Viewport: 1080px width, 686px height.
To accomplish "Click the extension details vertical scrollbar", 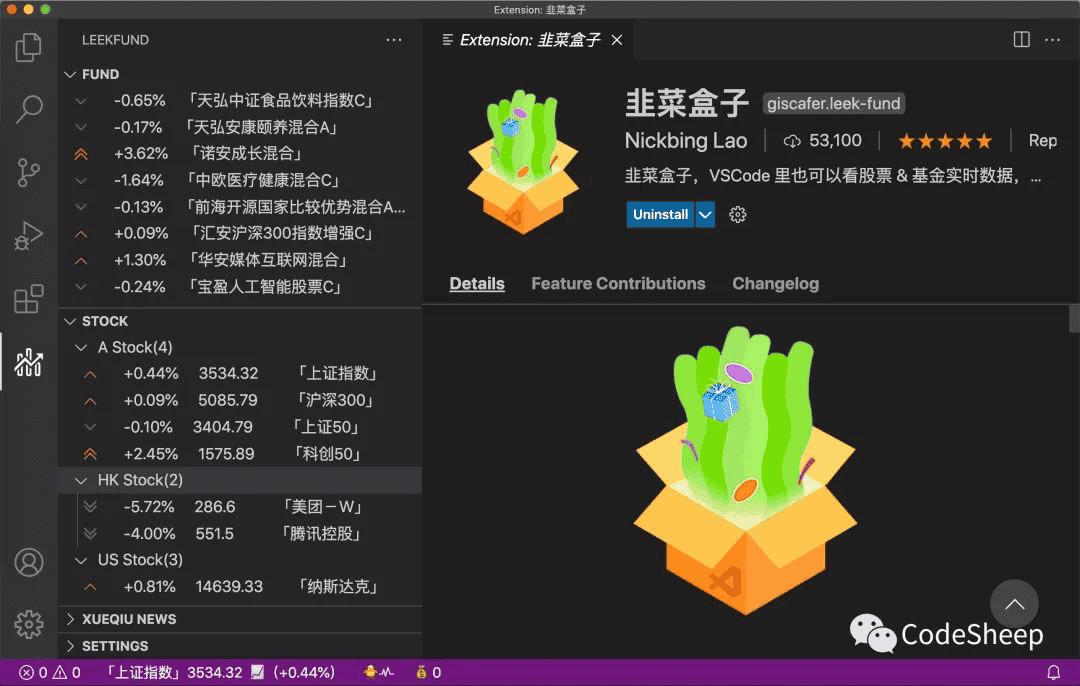I will [1074, 319].
